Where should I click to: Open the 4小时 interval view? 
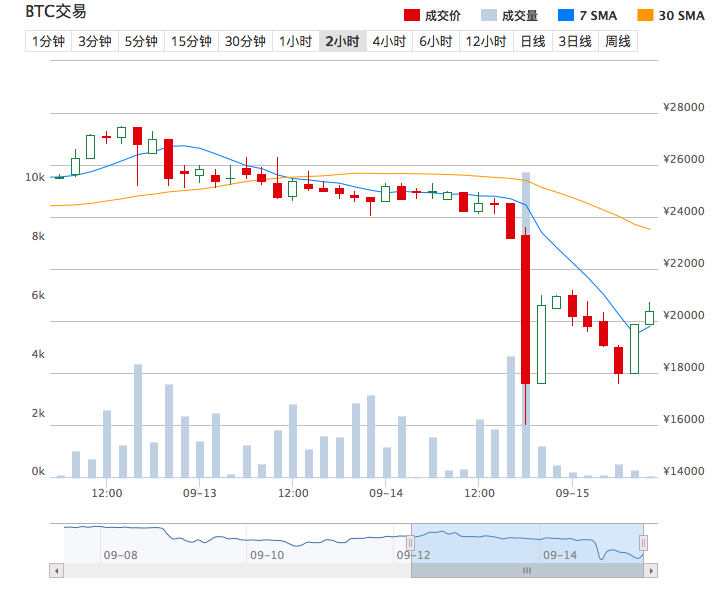(x=389, y=42)
